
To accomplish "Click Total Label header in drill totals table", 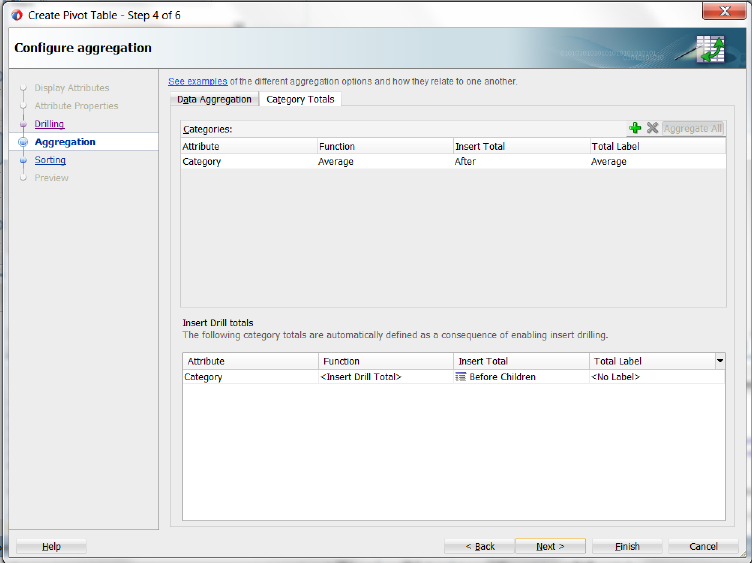I will (652, 361).
